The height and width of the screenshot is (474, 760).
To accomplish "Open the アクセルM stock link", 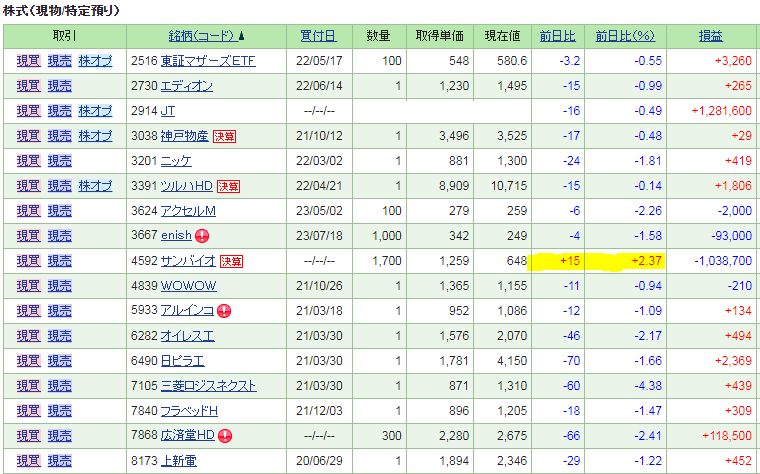I will [x=188, y=211].
